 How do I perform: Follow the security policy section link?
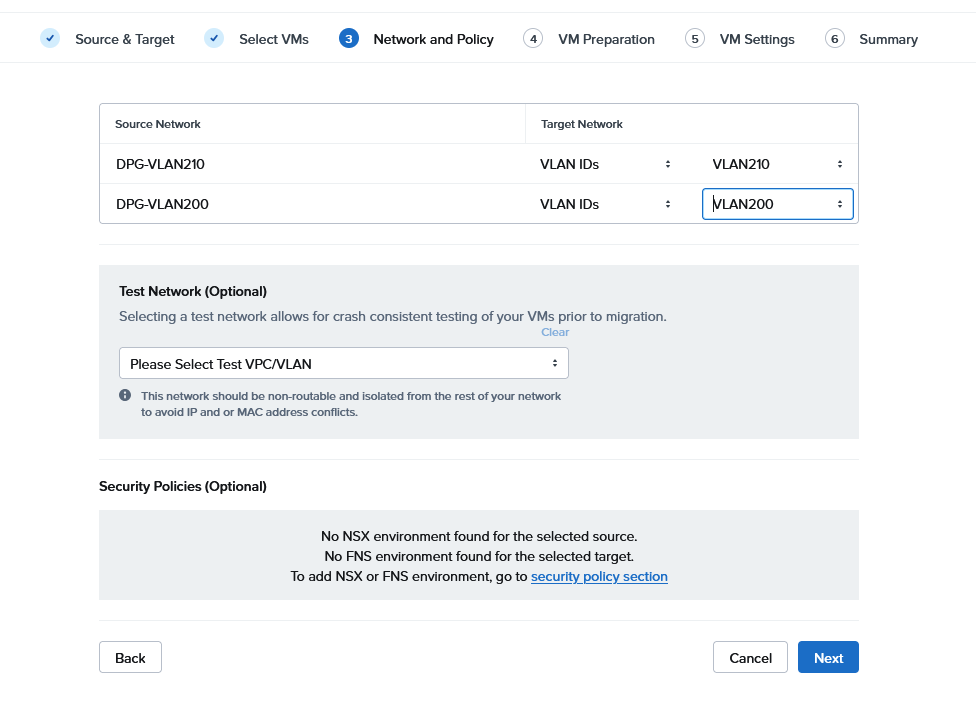pos(599,576)
